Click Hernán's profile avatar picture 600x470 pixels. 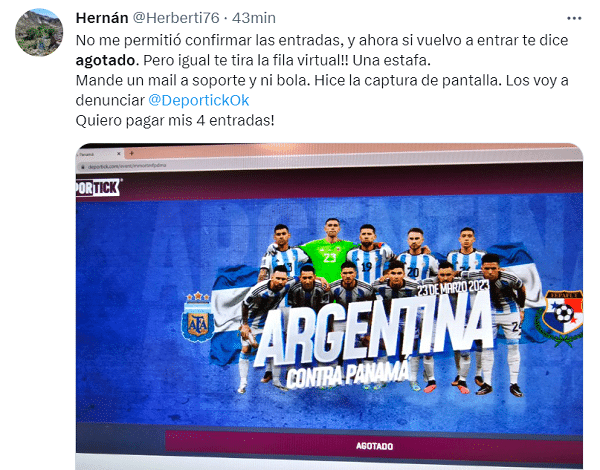point(39,33)
